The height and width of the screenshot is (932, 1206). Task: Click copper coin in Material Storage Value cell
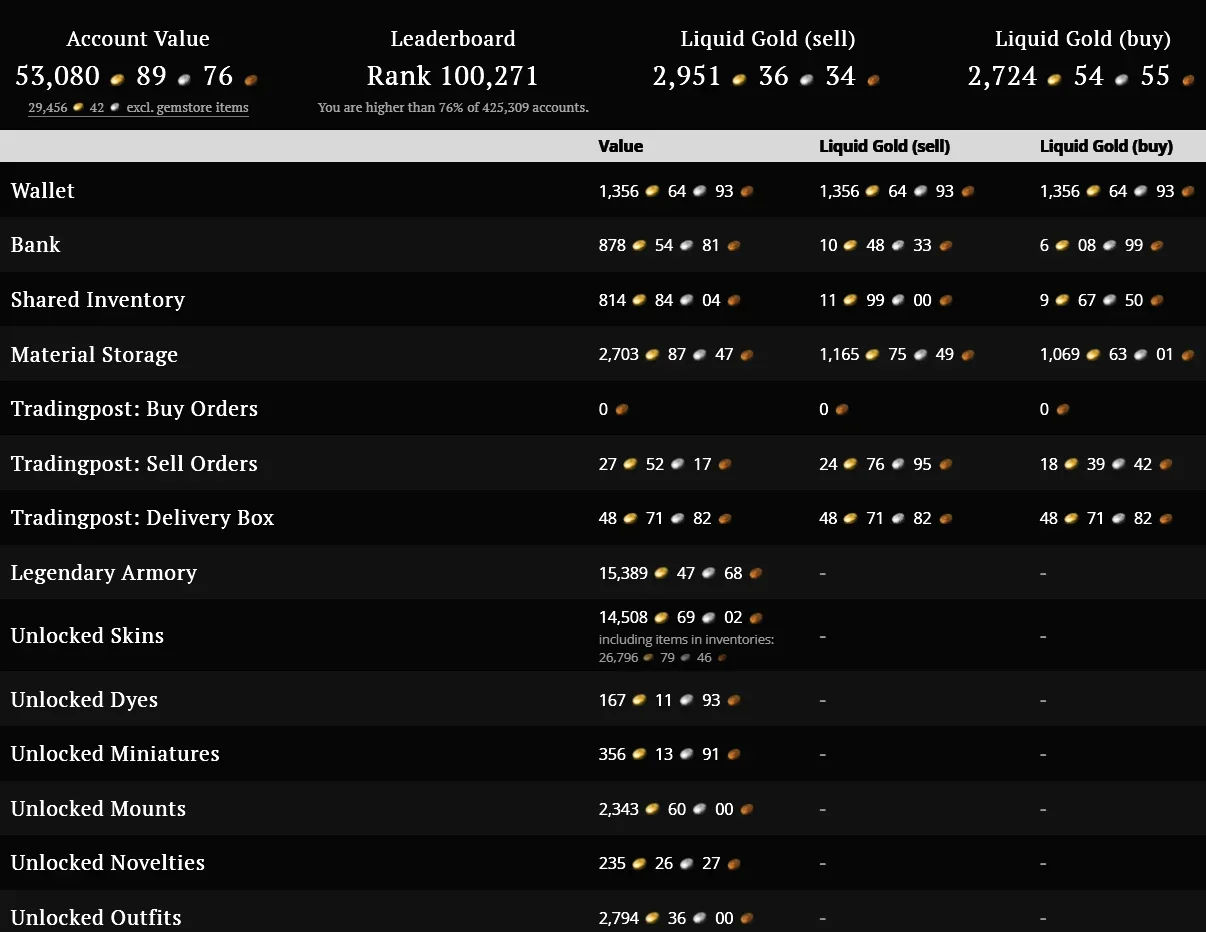[x=747, y=355]
